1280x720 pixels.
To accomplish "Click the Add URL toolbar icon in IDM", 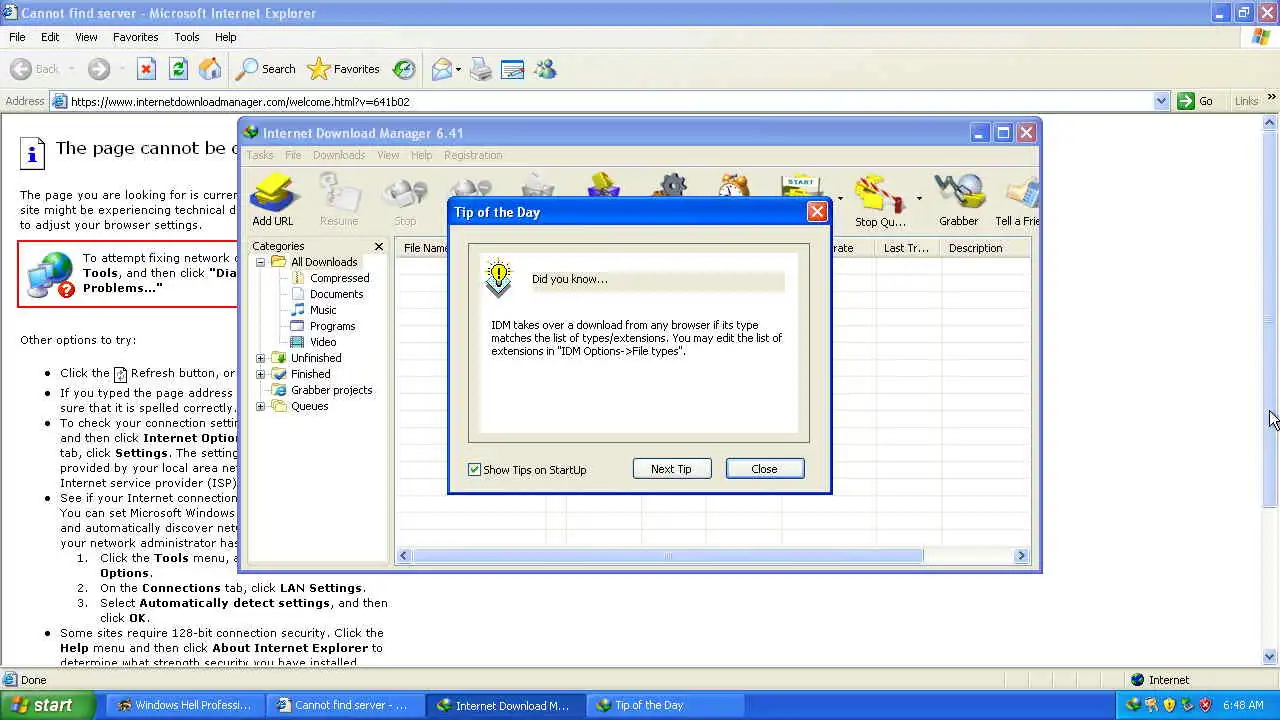I will (272, 200).
